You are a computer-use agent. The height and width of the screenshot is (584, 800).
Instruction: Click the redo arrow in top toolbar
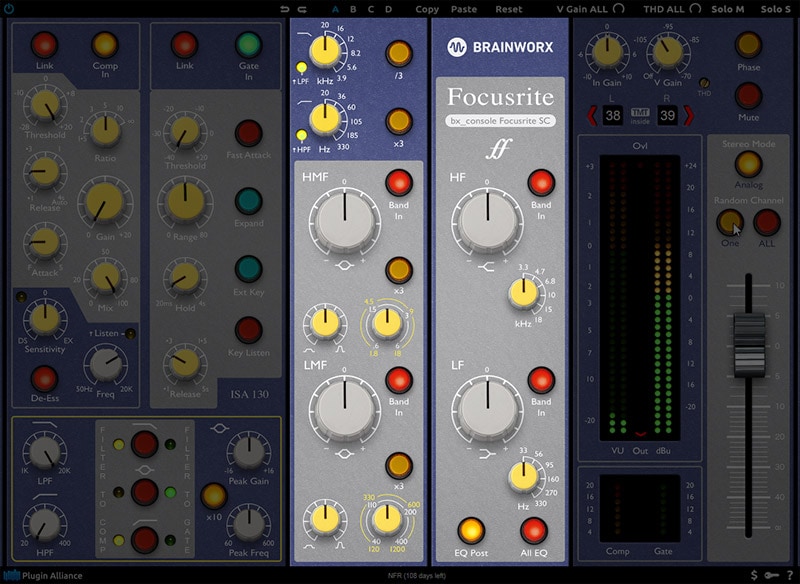tap(303, 9)
